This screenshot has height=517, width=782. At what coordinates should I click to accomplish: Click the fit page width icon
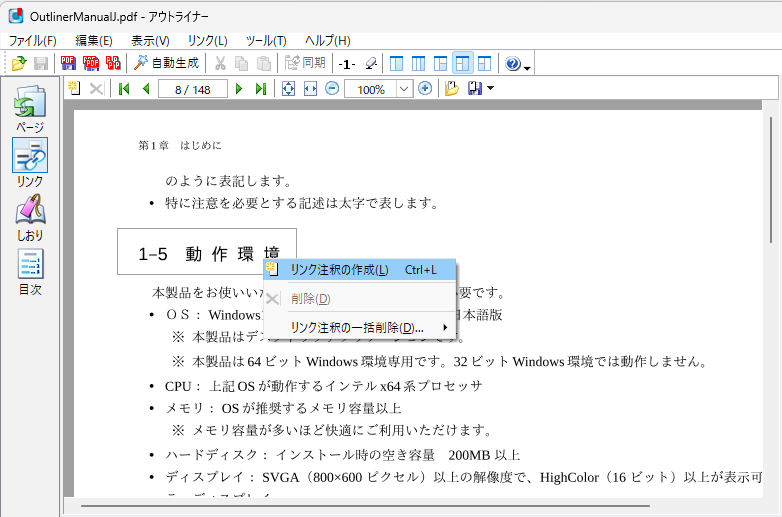pos(310,89)
